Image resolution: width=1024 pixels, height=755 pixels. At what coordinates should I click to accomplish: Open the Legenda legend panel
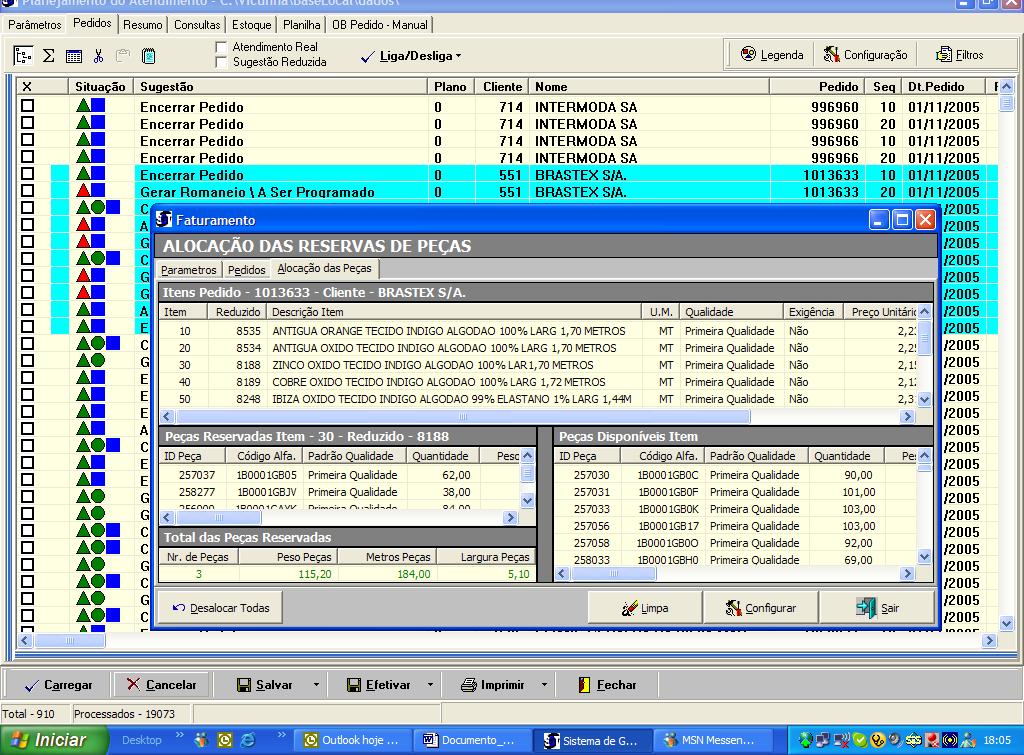(x=772, y=55)
